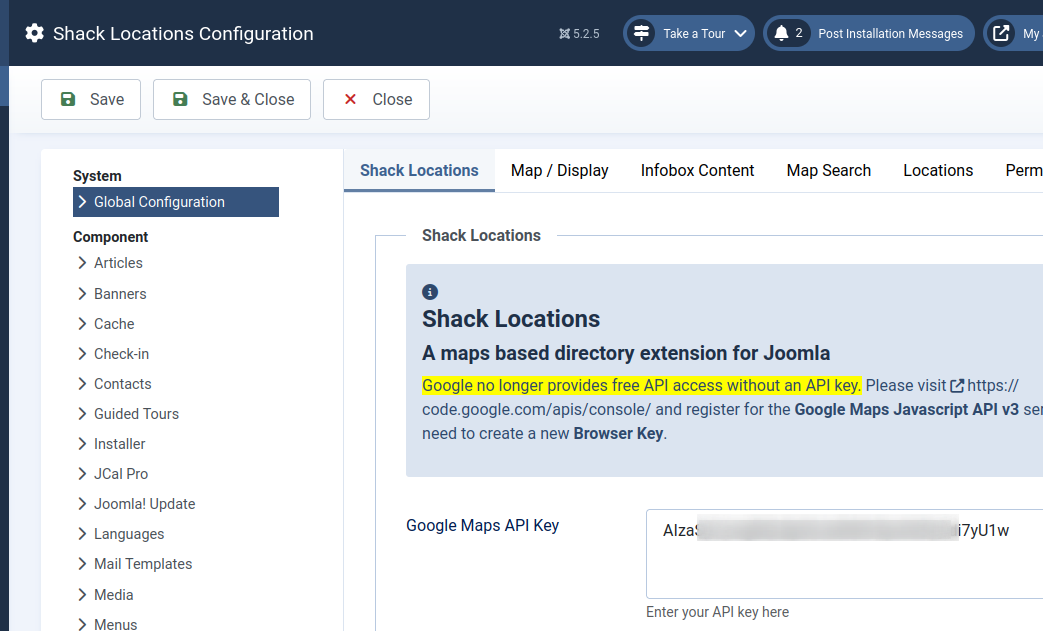Viewport: 1043px width, 631px height.
Task: Click the info circle icon in the notice
Action: (x=430, y=292)
